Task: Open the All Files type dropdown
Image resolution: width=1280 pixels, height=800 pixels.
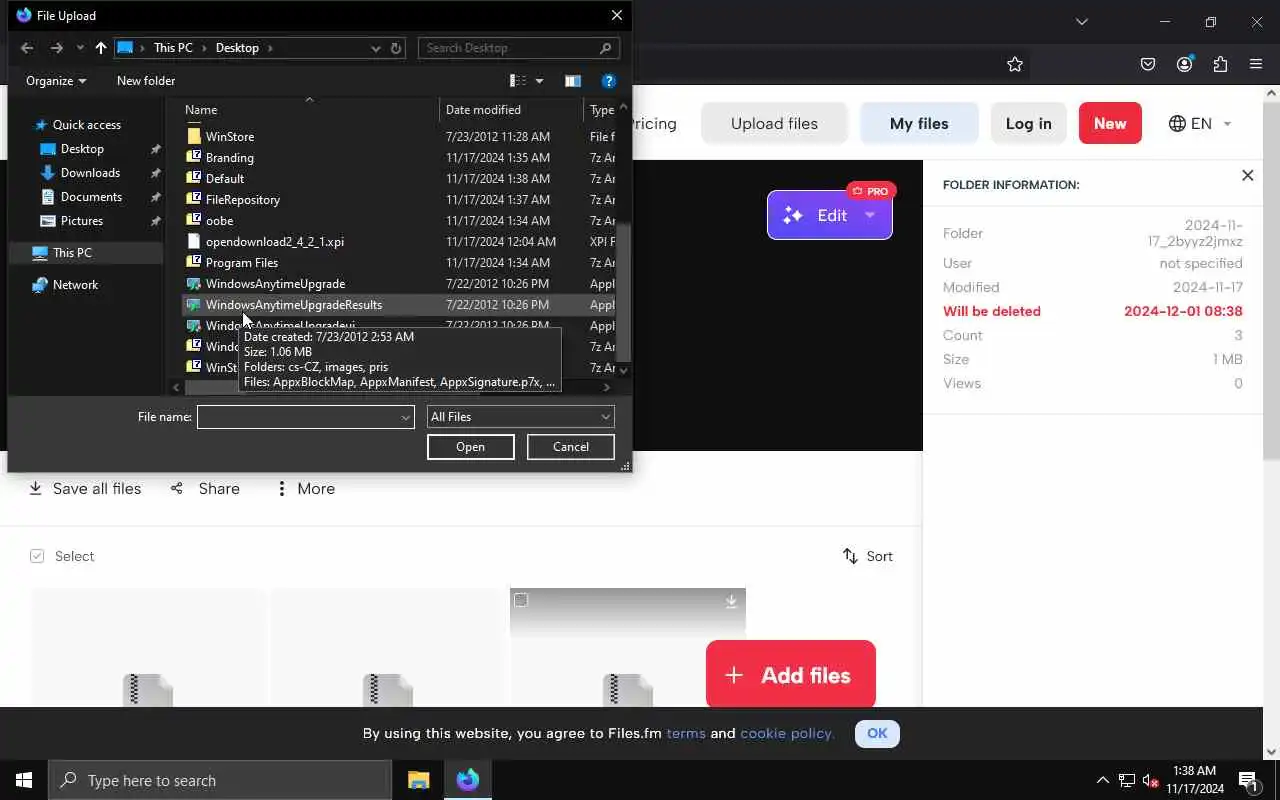Action: [520, 417]
